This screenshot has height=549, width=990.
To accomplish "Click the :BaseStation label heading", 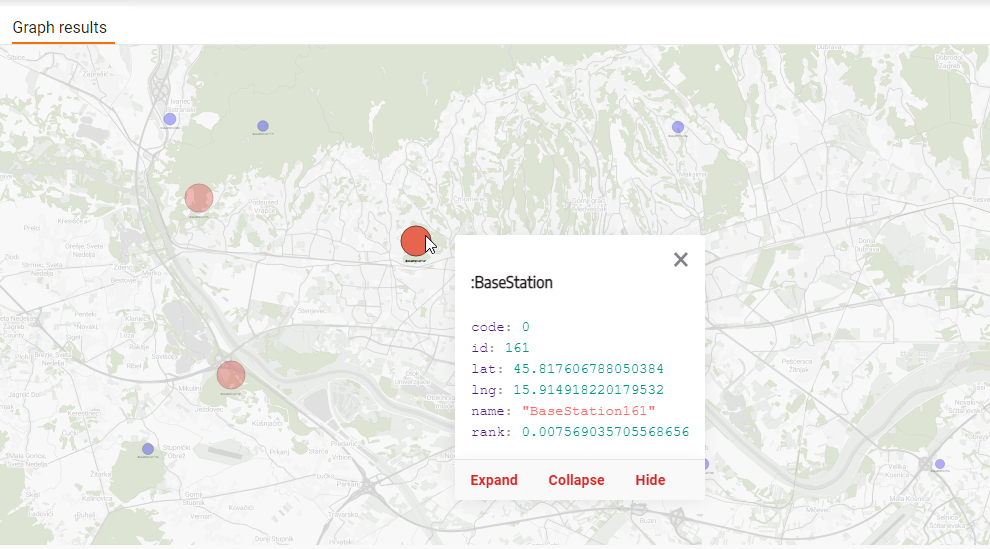I will 512,283.
